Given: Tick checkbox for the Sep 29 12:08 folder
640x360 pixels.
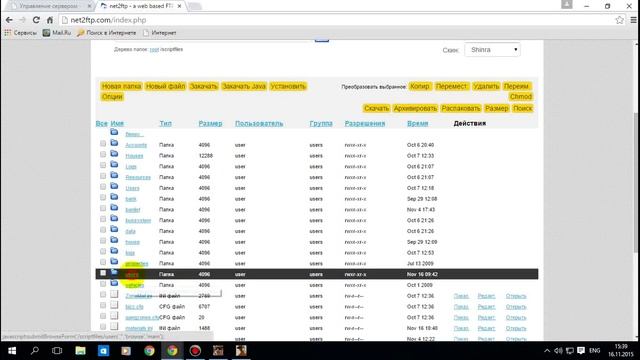Looking at the screenshot, I should pos(103,198).
